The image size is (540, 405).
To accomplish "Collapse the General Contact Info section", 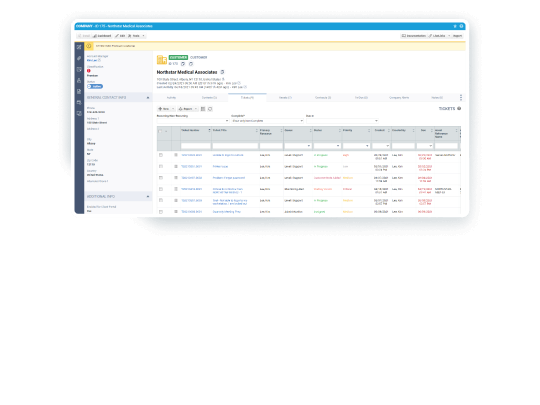I will (x=148, y=98).
